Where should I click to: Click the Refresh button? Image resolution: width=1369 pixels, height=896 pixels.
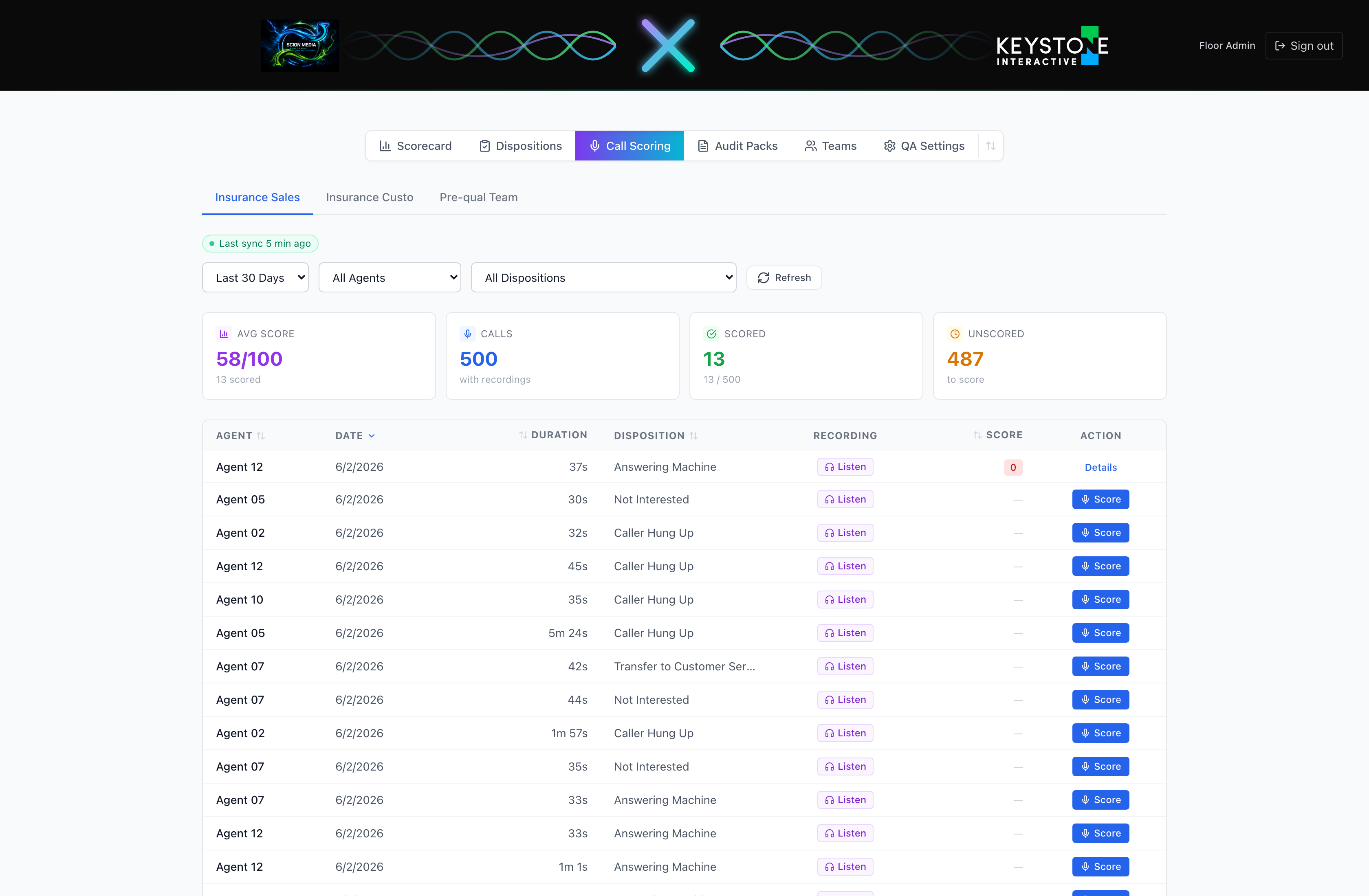click(x=784, y=278)
